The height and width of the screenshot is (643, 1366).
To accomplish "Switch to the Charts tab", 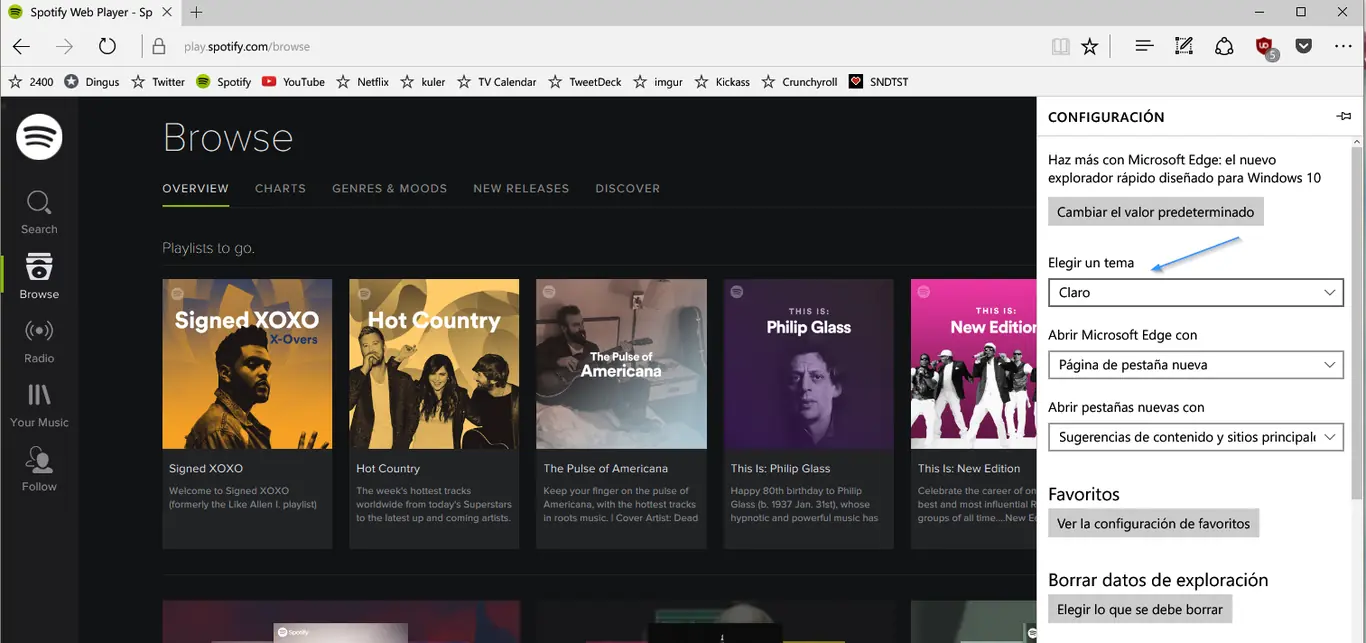I will point(280,188).
